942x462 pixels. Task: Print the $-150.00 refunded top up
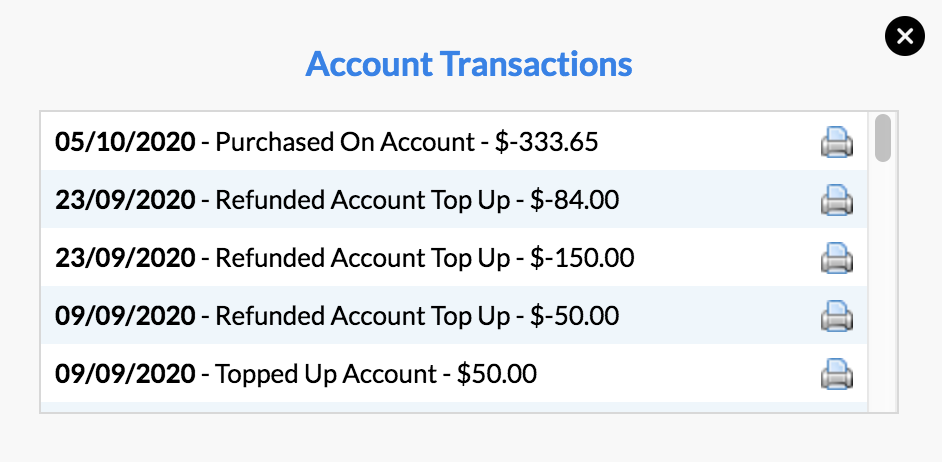pos(837,258)
